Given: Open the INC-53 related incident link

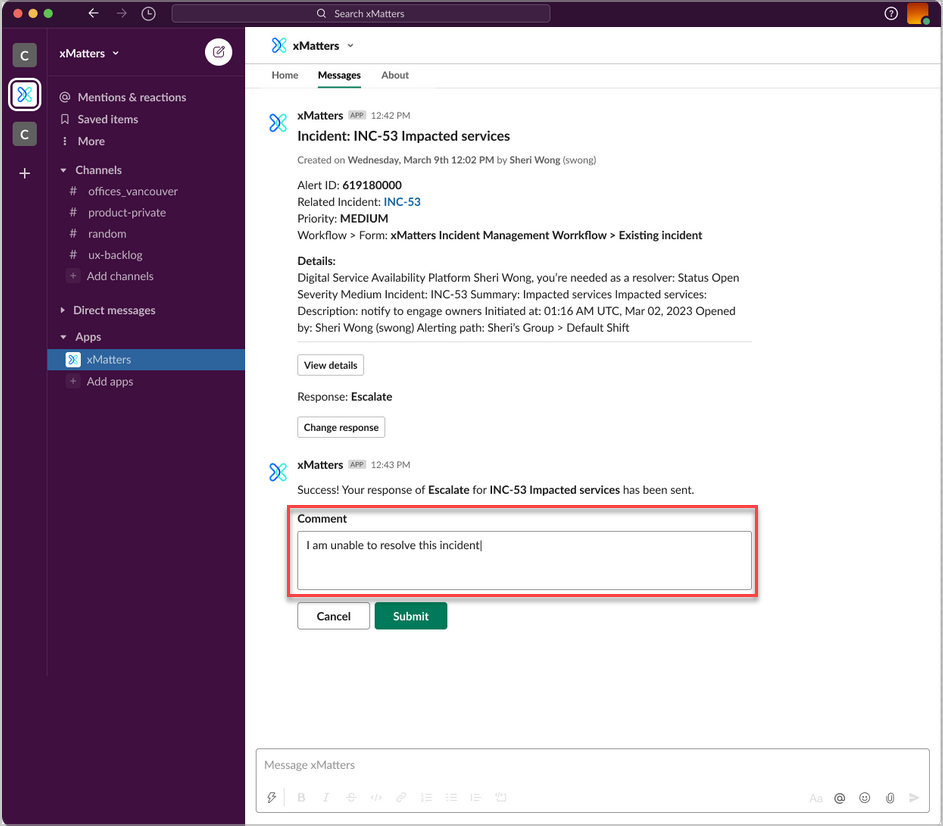Looking at the screenshot, I should pos(402,202).
